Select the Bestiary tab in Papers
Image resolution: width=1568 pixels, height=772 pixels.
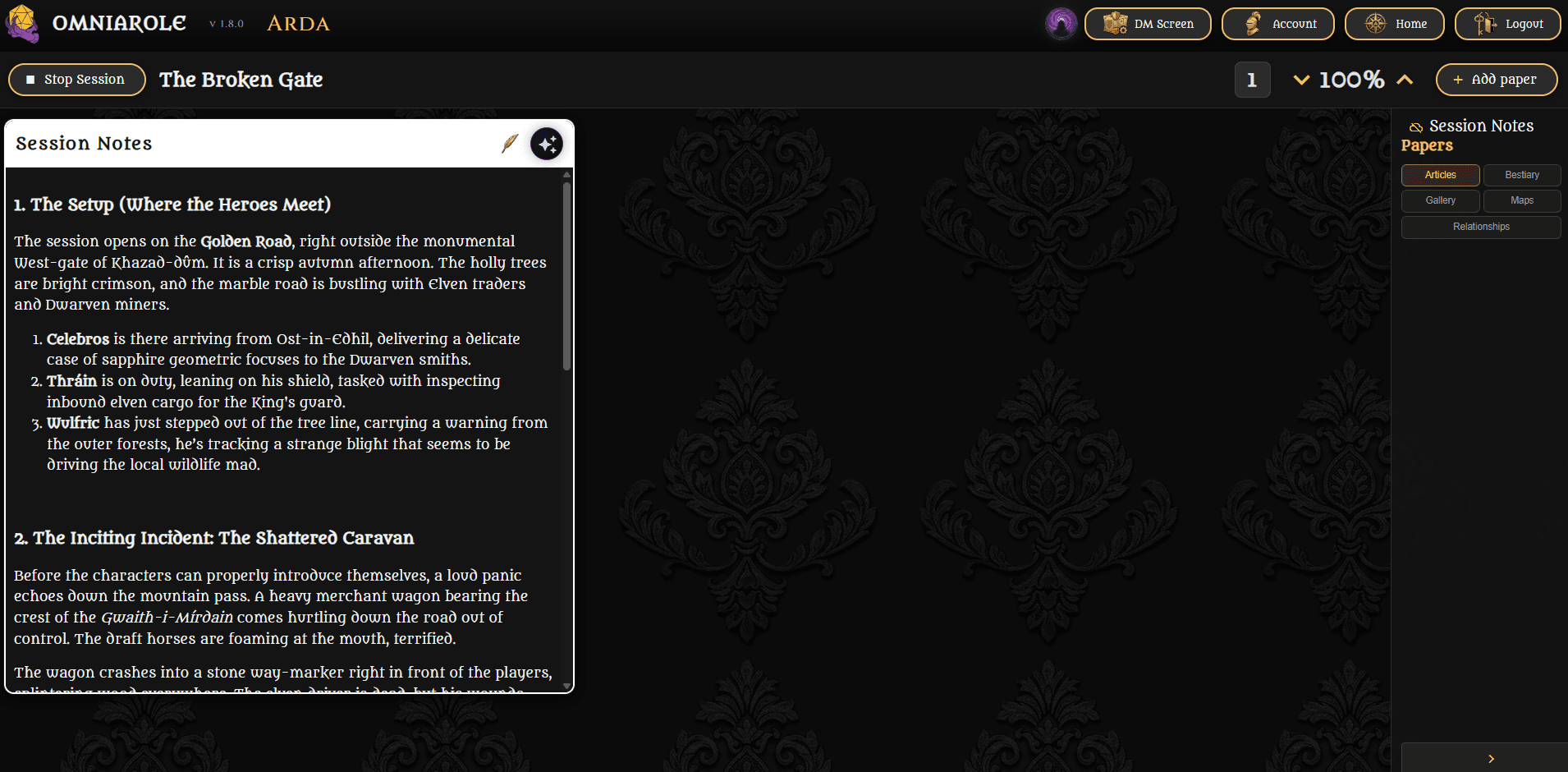click(x=1522, y=175)
